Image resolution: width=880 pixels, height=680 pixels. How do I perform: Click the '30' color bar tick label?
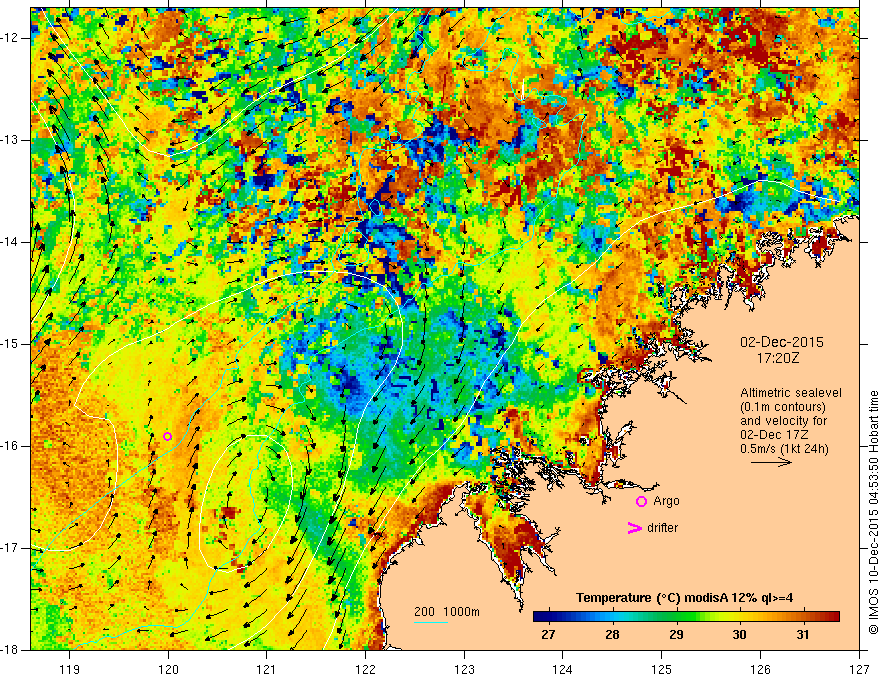740,635
